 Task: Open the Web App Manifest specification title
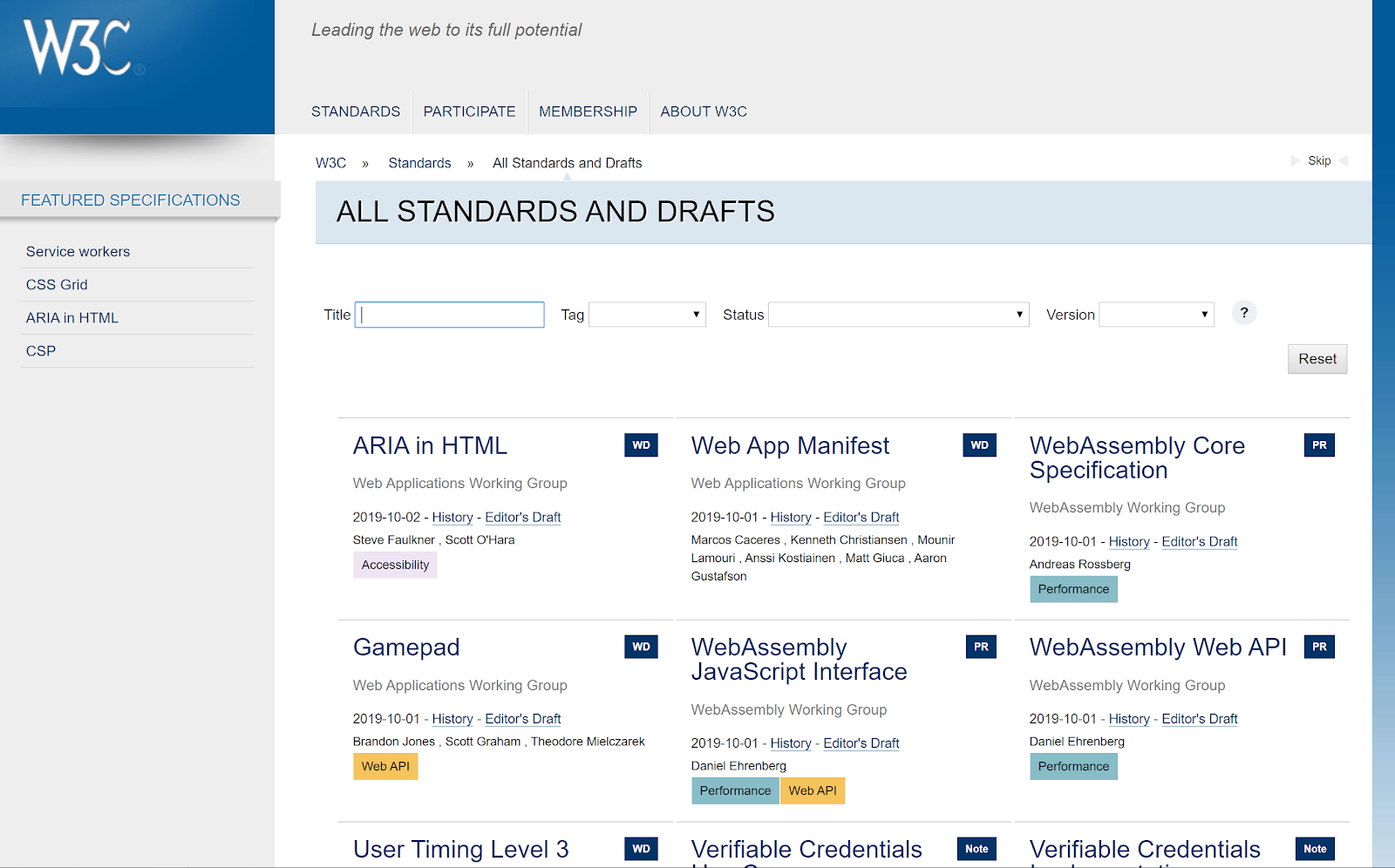click(790, 445)
